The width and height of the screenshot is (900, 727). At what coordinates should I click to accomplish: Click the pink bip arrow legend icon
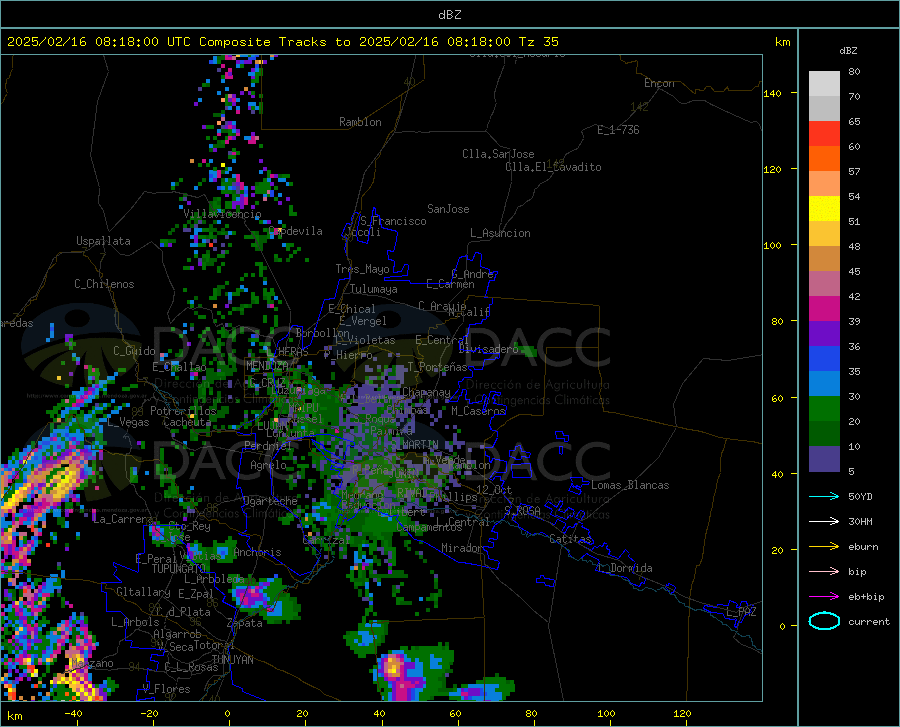click(824, 572)
